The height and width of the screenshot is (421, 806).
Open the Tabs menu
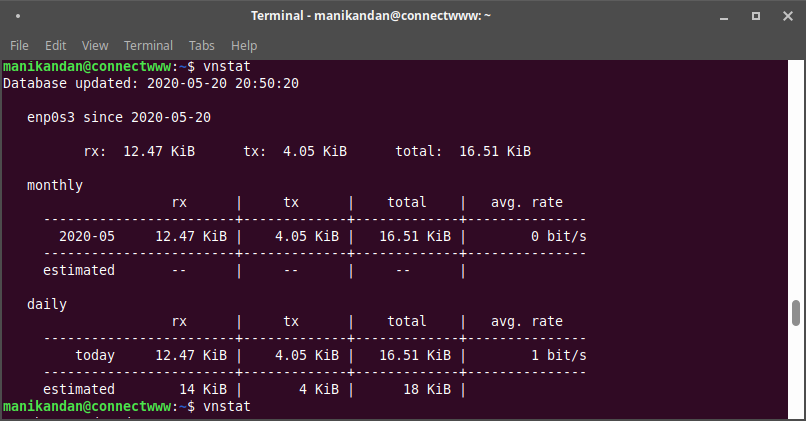click(202, 46)
